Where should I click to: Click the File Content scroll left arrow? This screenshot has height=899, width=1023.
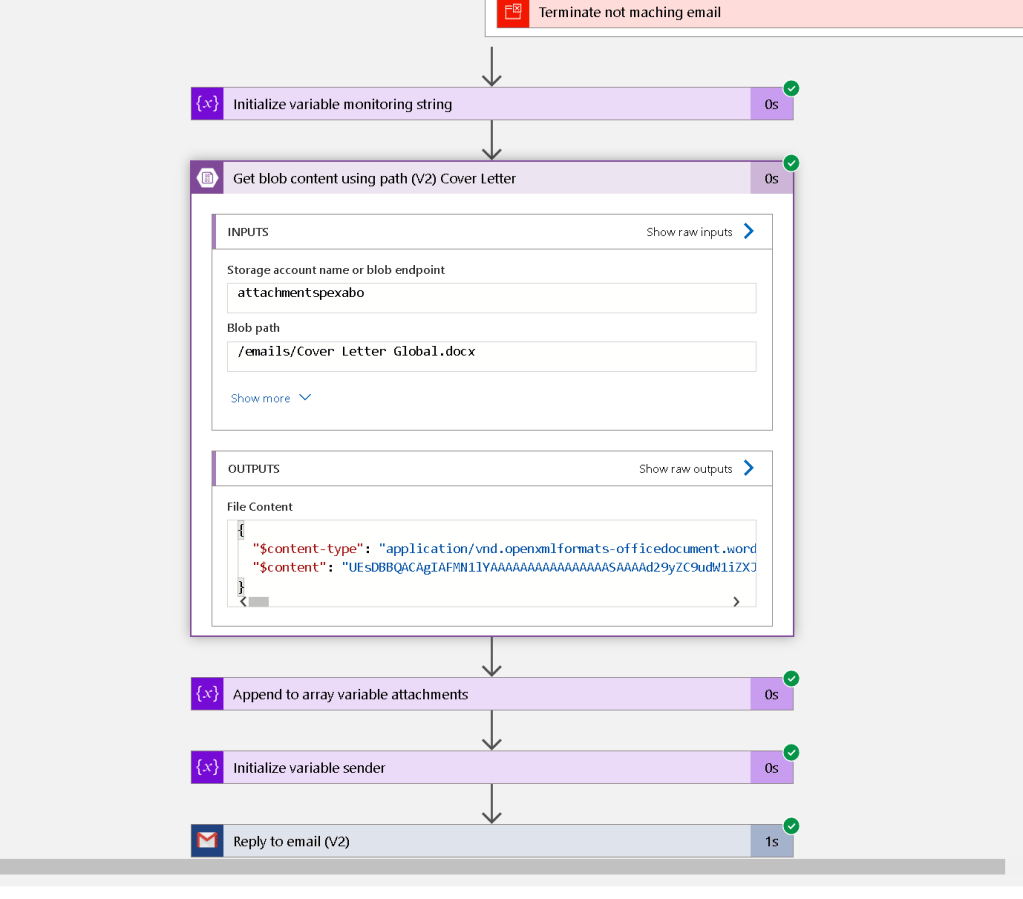243,602
